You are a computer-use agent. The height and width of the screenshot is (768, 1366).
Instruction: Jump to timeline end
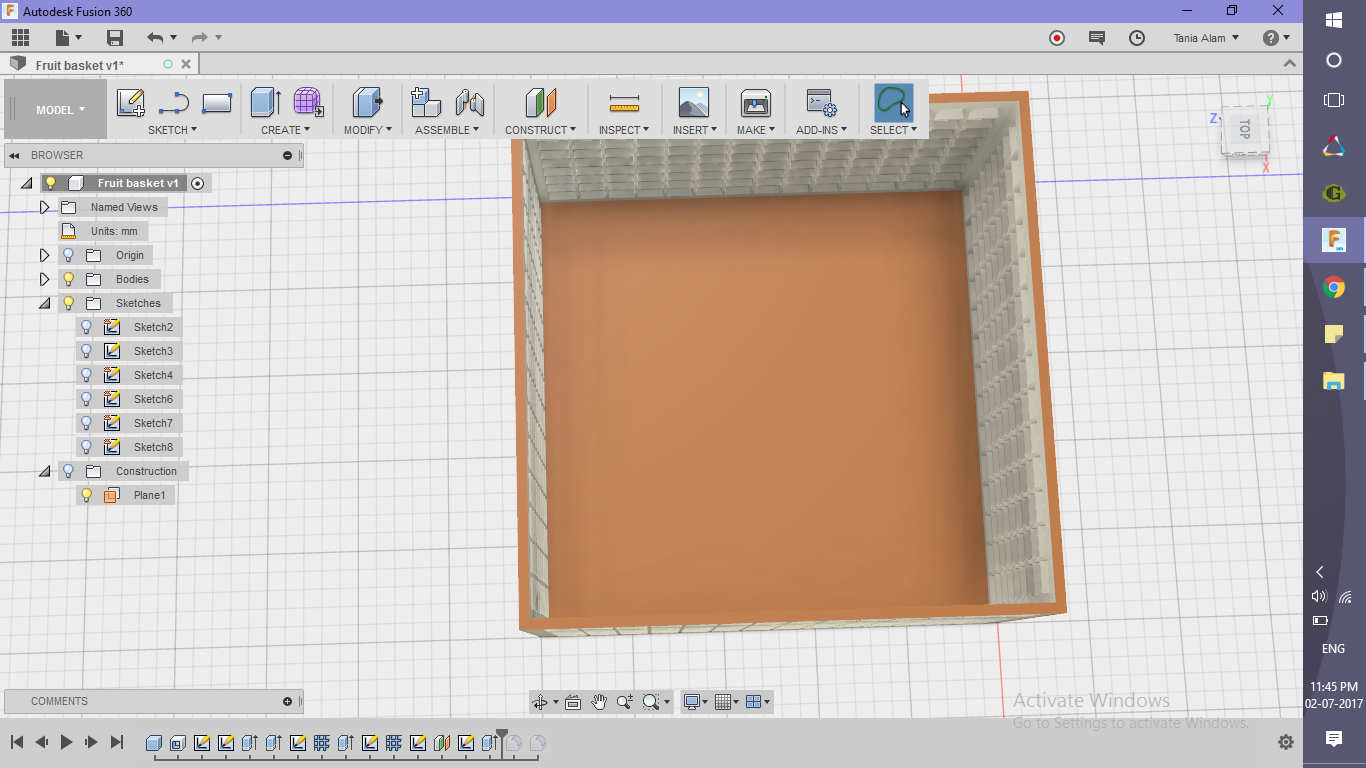click(117, 742)
